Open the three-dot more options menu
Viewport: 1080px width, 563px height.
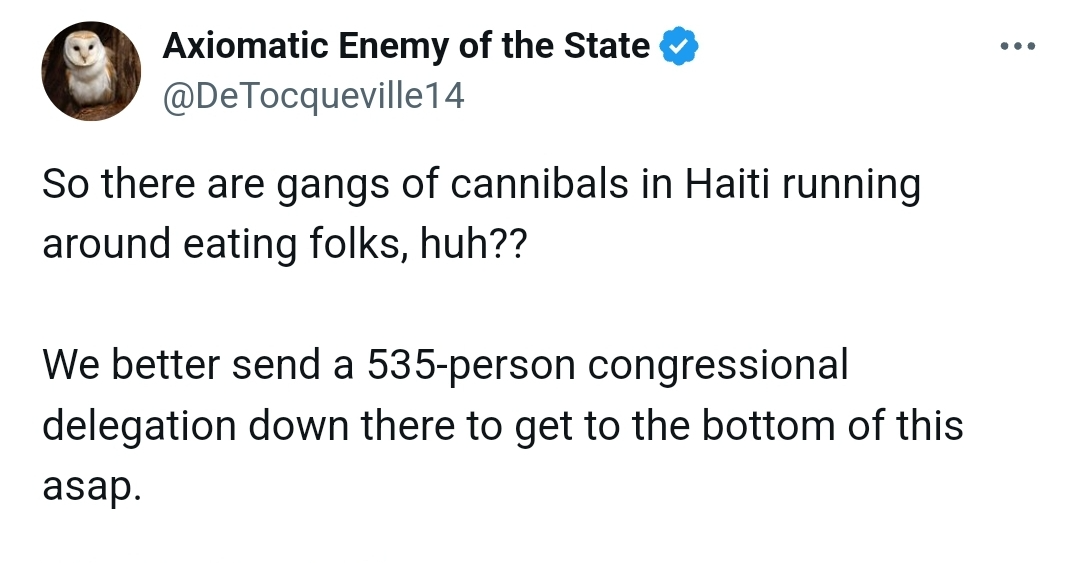[x=1018, y=46]
